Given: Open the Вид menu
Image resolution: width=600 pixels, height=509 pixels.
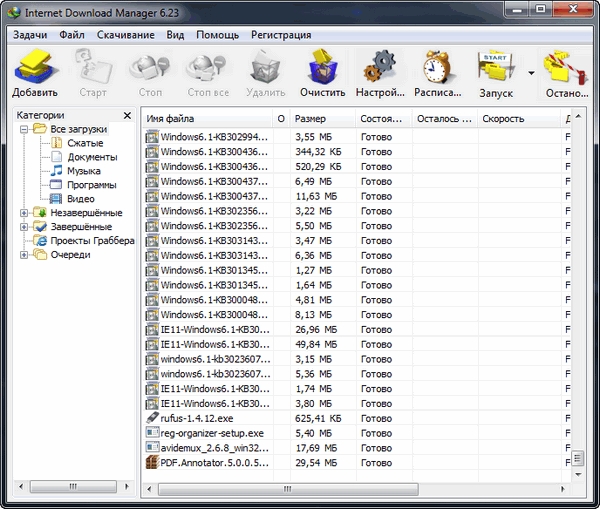Looking at the screenshot, I should tap(175, 35).
